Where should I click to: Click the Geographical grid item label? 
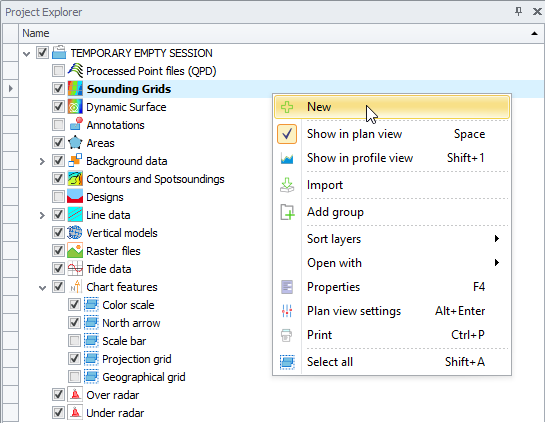[144, 377]
